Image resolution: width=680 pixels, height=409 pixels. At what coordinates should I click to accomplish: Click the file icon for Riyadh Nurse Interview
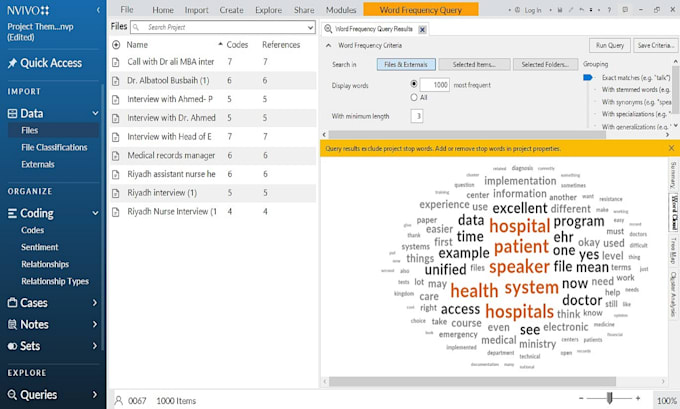point(116,212)
